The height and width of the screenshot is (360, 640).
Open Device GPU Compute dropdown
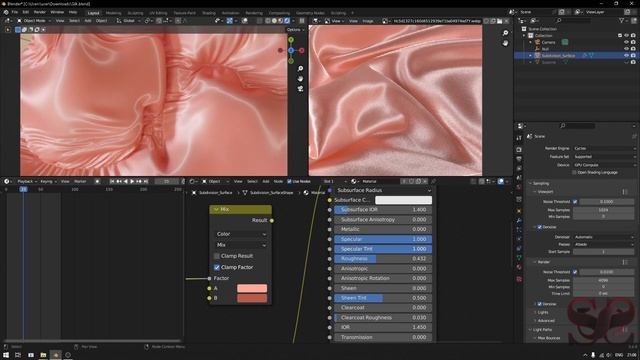[604, 165]
